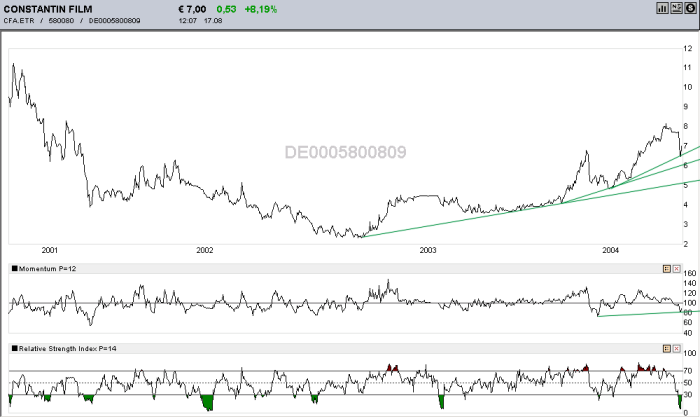
Task: Click the 12:07 timestamp
Action: click(188, 21)
